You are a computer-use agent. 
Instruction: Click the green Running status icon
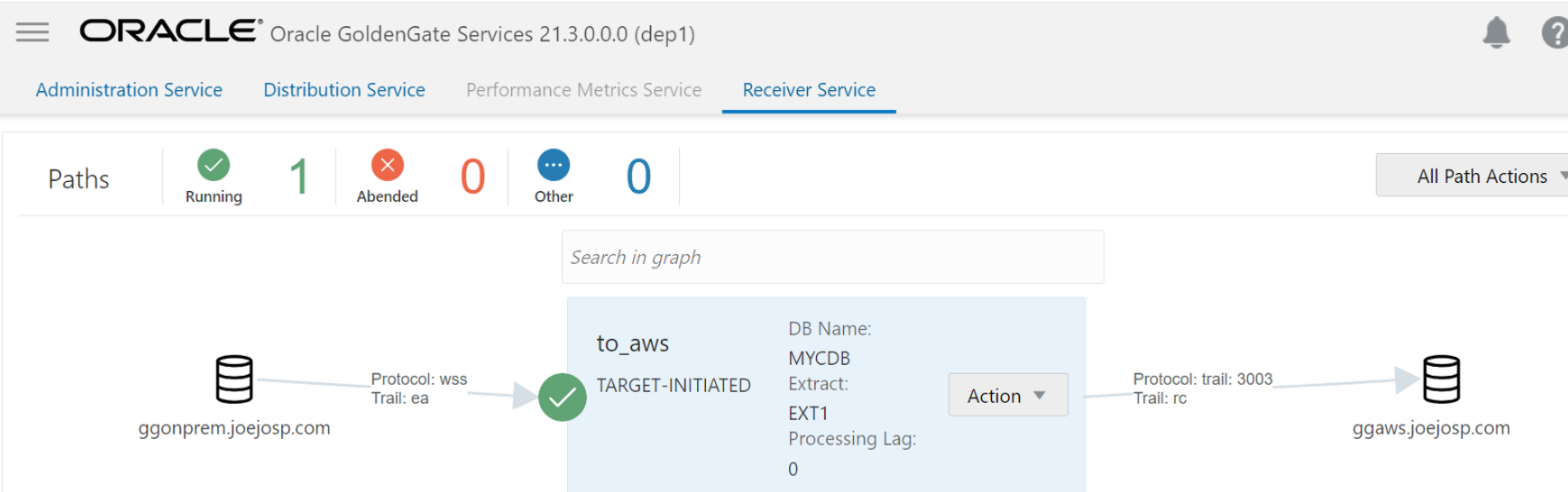(x=214, y=165)
